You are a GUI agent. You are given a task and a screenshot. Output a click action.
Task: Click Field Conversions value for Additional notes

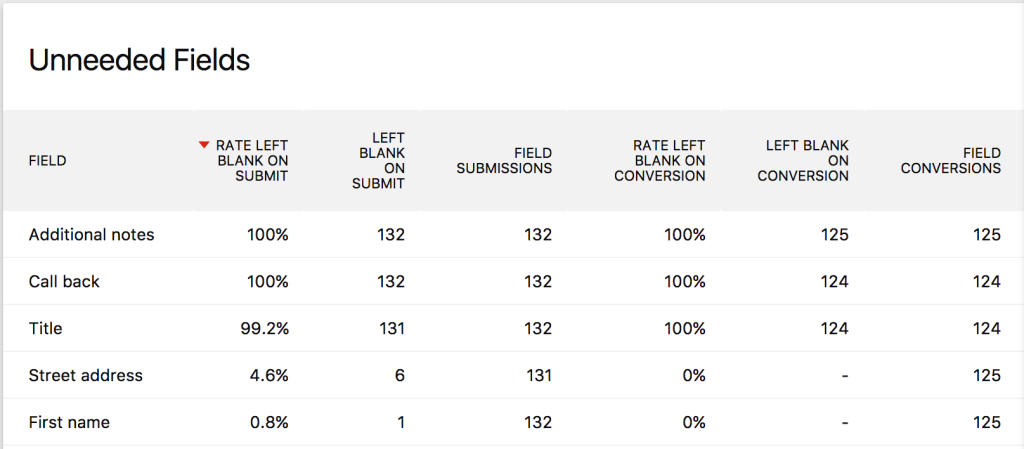click(x=987, y=235)
